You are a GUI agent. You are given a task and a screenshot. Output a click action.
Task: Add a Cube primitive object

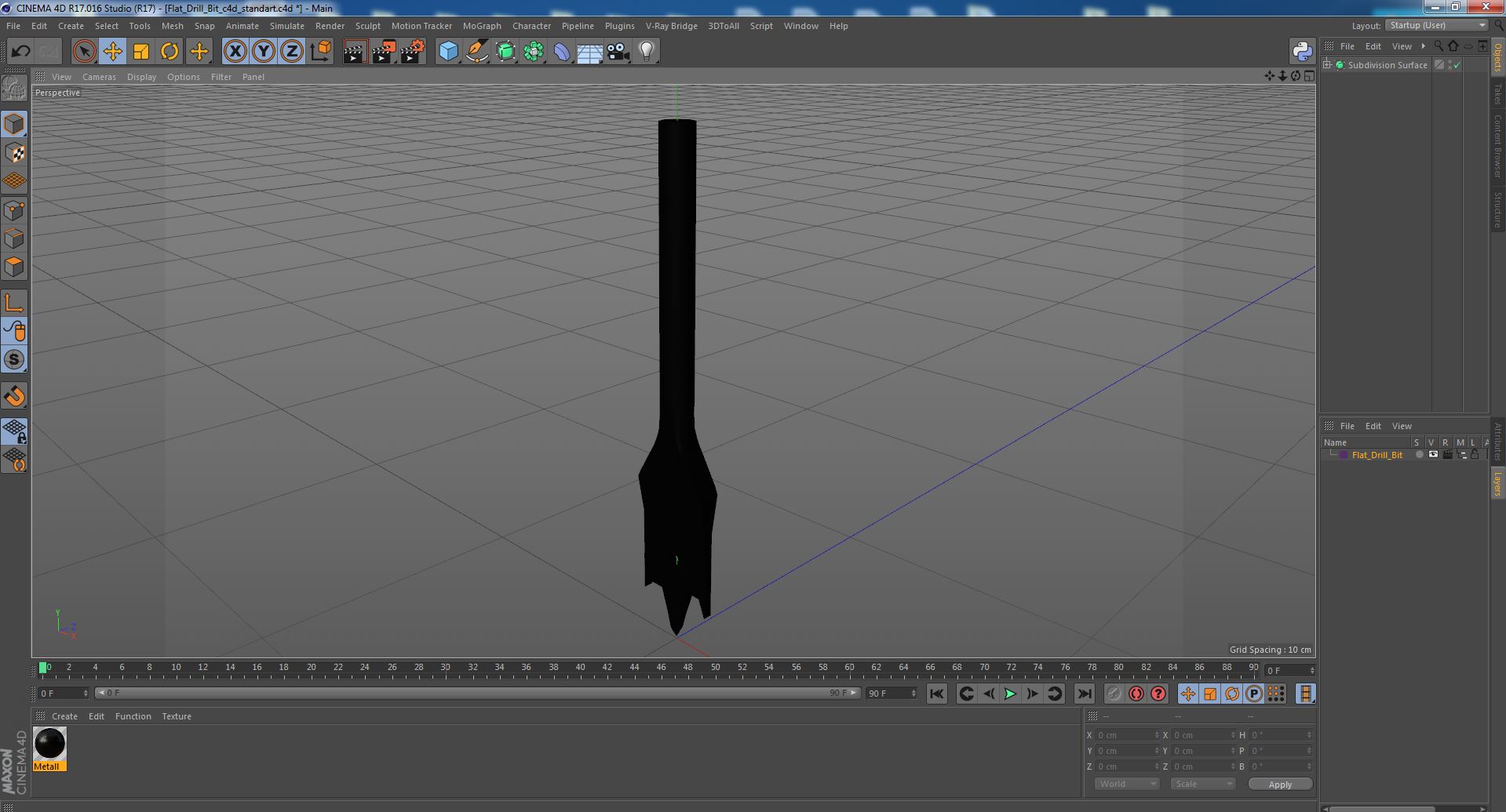tap(448, 52)
